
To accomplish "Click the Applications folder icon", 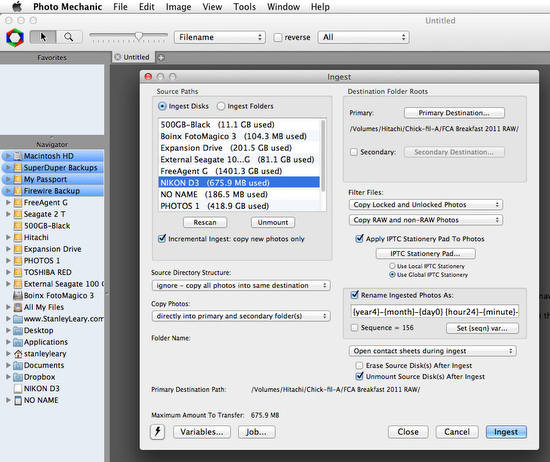I will coord(18,342).
